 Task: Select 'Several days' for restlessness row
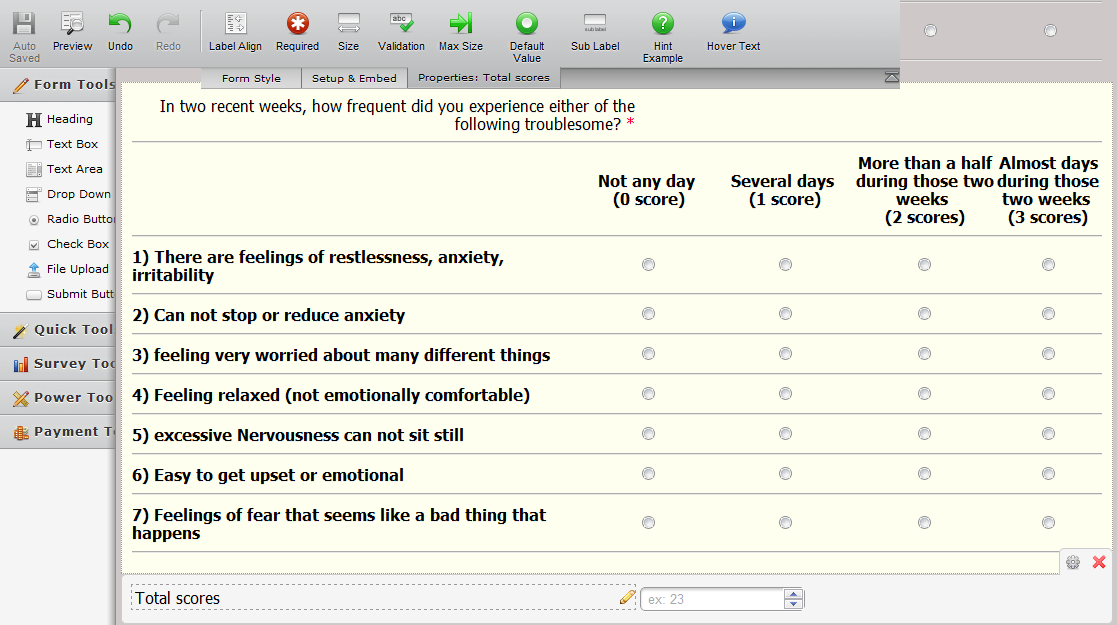tap(785, 264)
